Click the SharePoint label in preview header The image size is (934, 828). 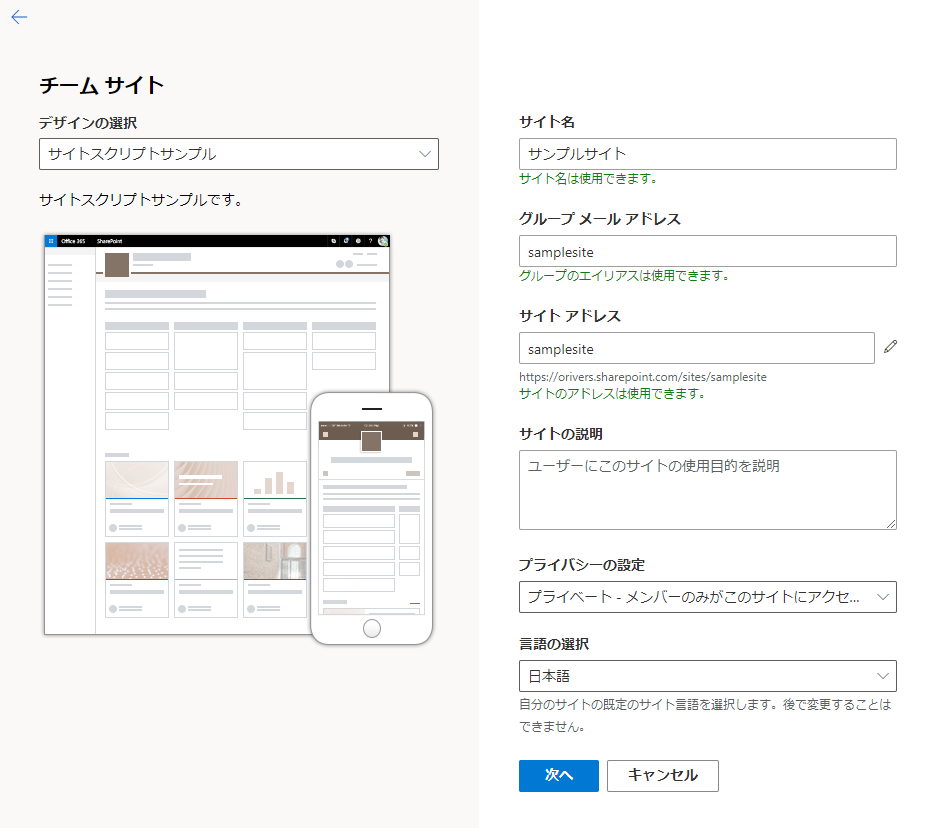(x=108, y=241)
